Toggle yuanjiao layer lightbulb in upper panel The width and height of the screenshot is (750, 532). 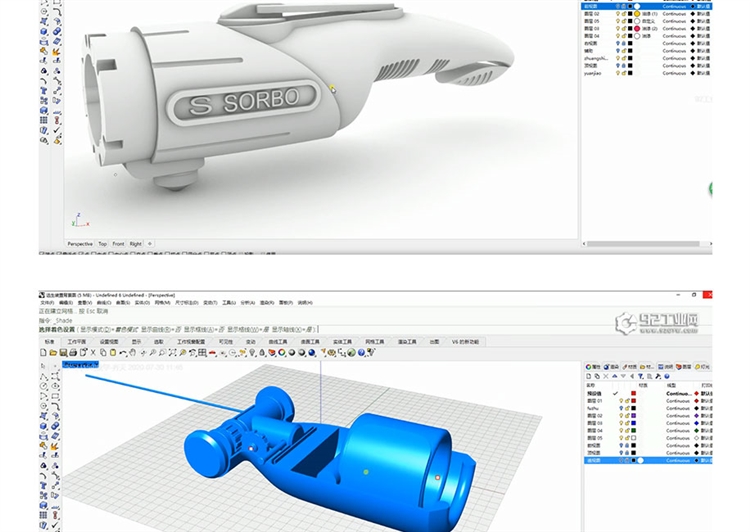pyautogui.click(x=618, y=73)
